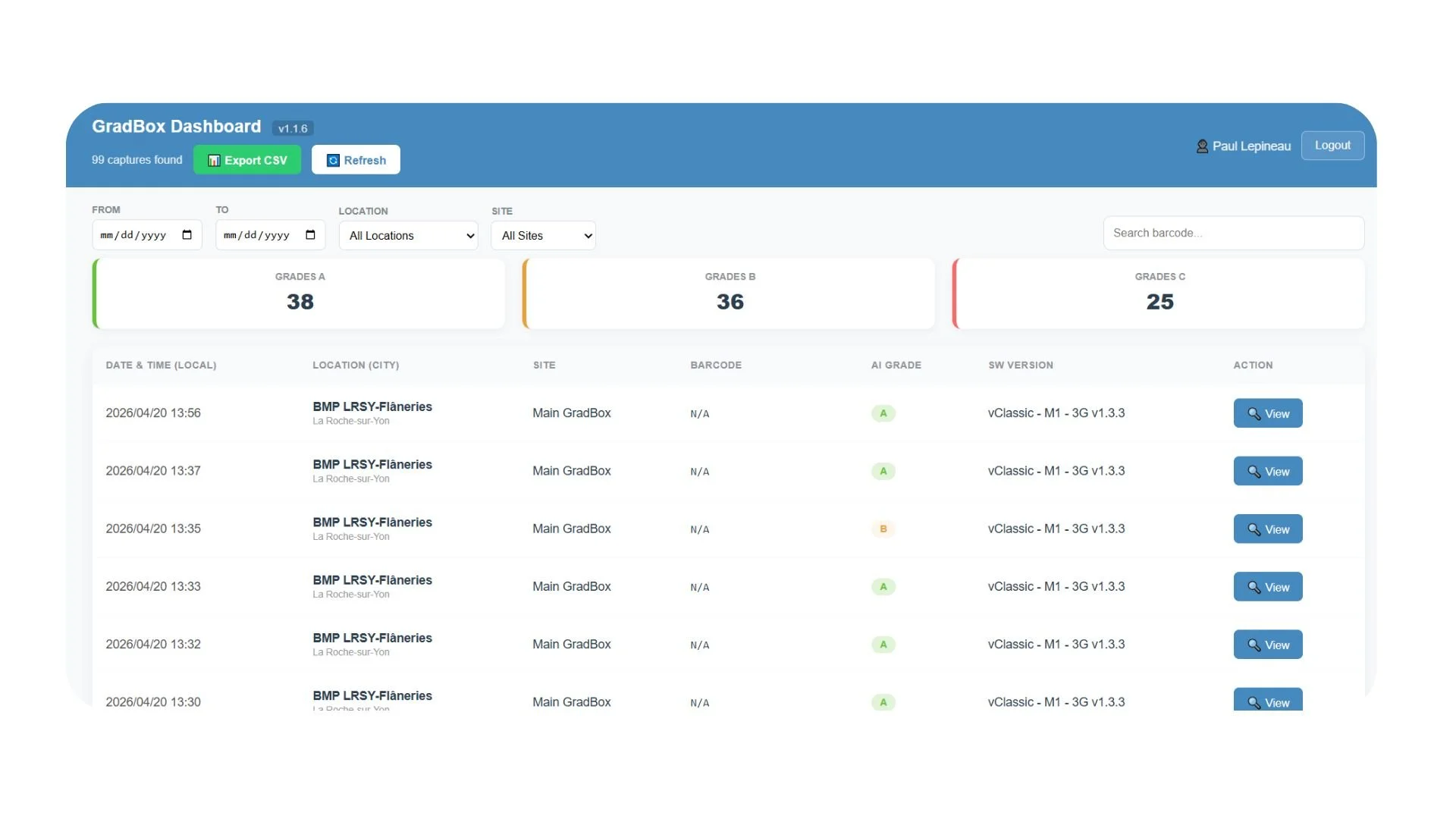Click the user profile icon beside Paul Lepineau
This screenshot has width=1456, height=819.
coord(1202,146)
